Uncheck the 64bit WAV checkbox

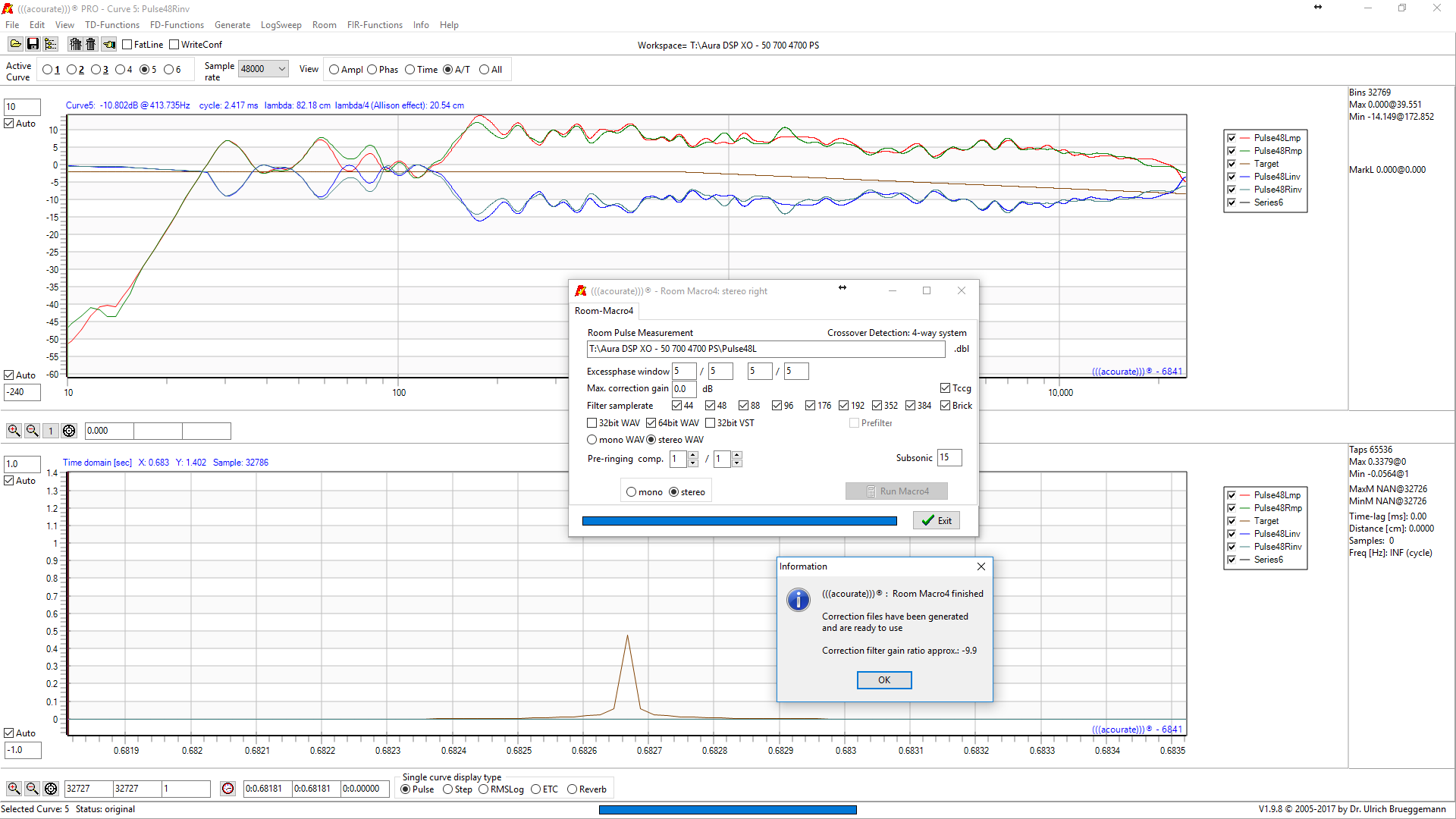pos(651,423)
